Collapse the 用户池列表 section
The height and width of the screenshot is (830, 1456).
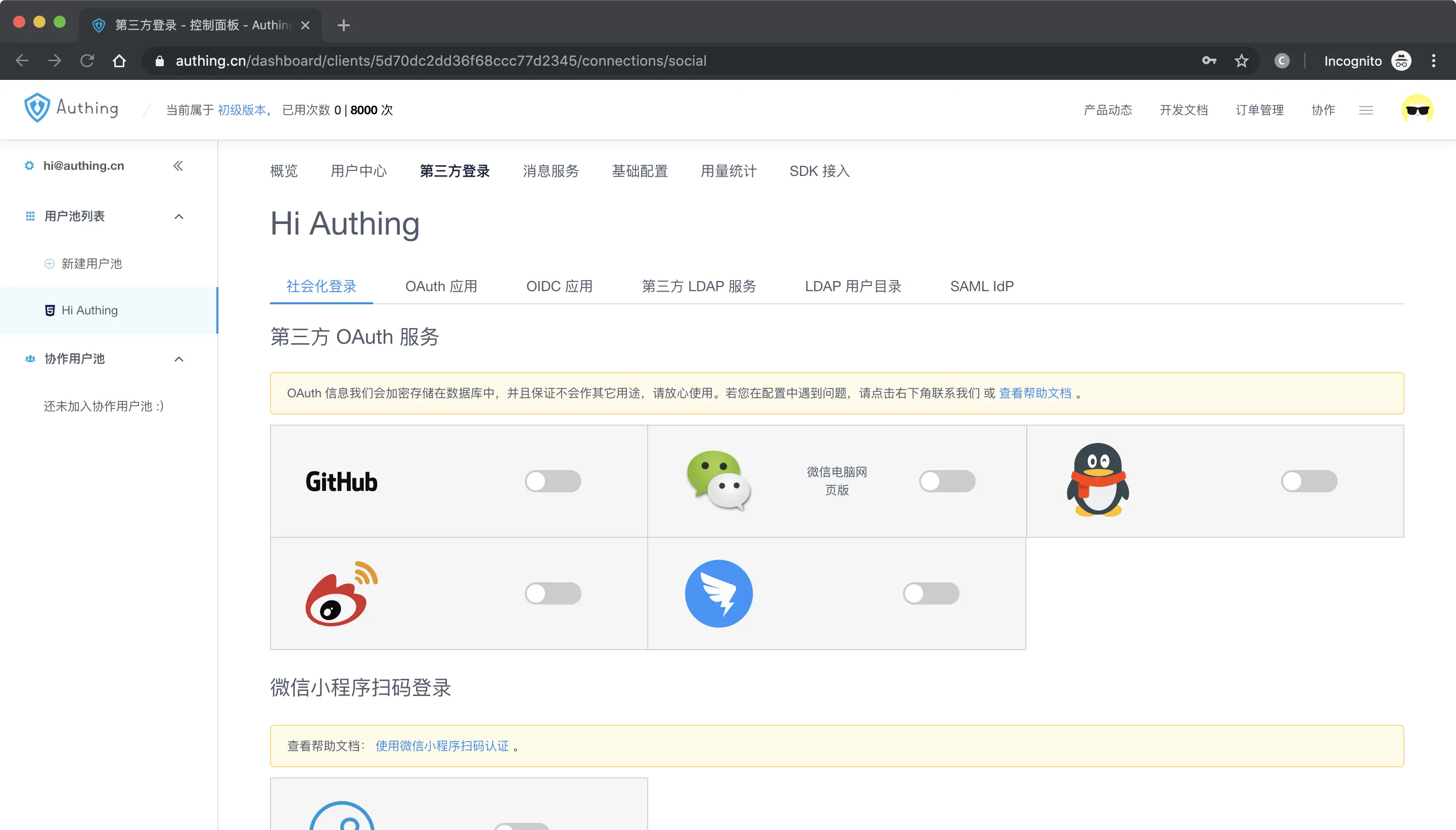(x=178, y=217)
